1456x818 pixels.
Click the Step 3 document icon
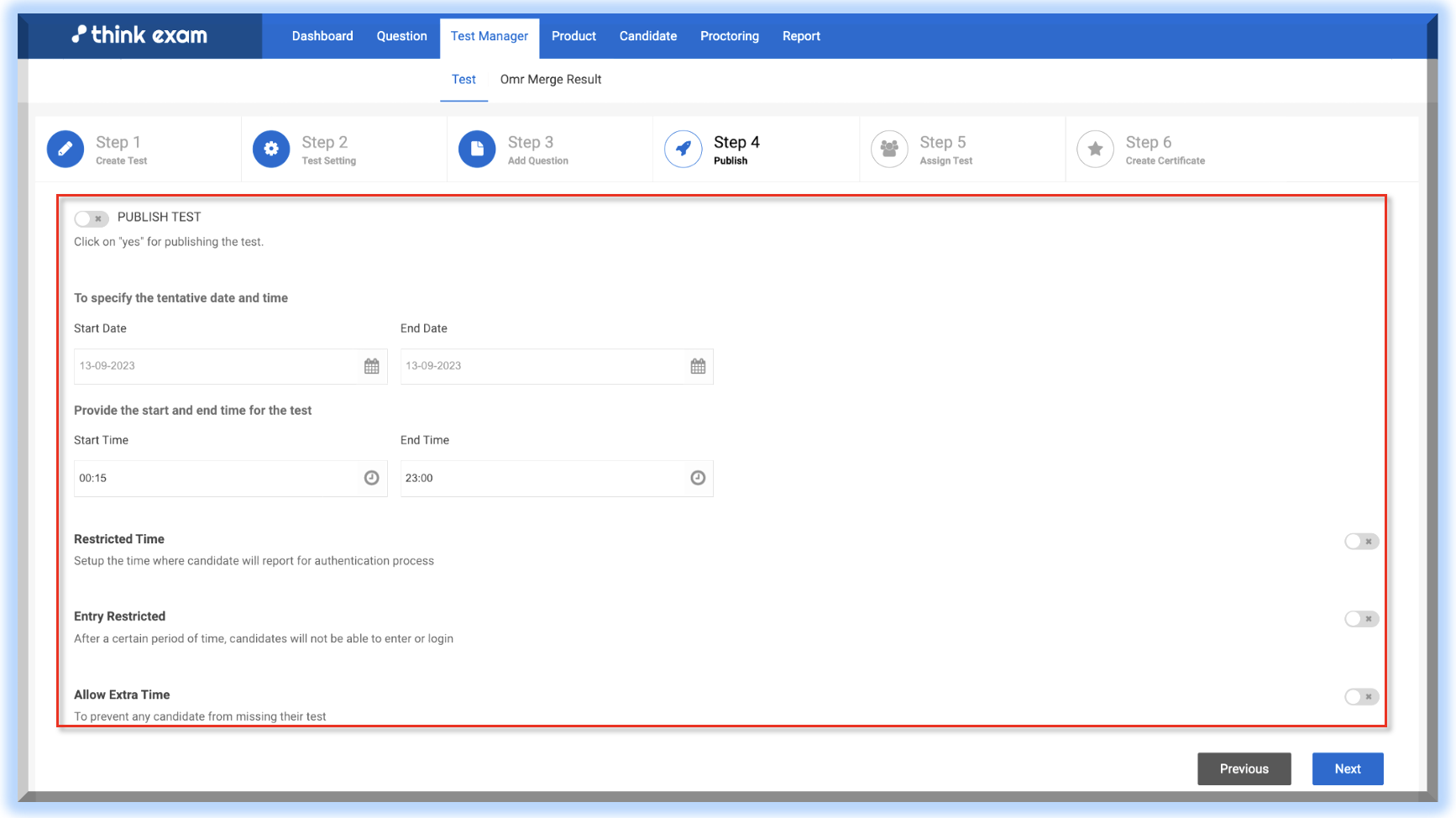click(x=477, y=149)
